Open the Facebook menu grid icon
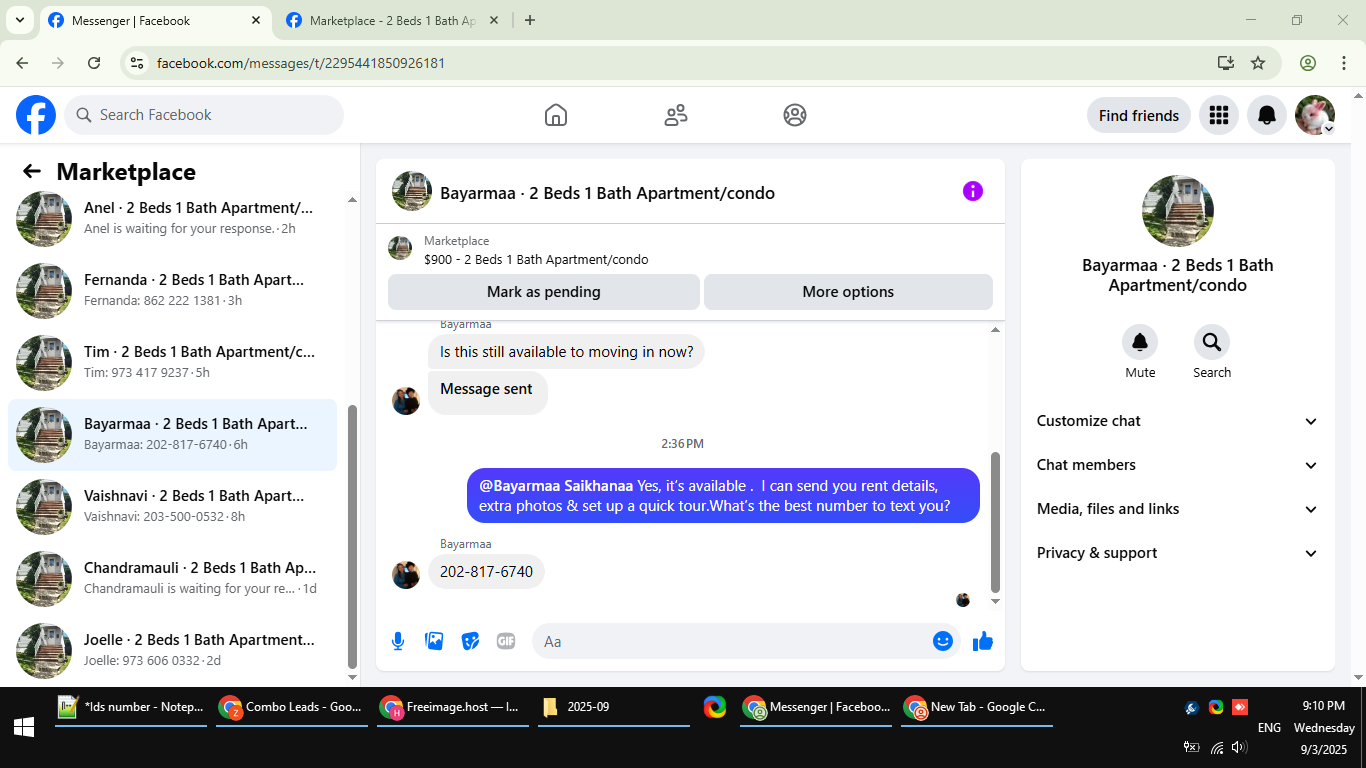This screenshot has width=1366, height=768. tap(1218, 115)
